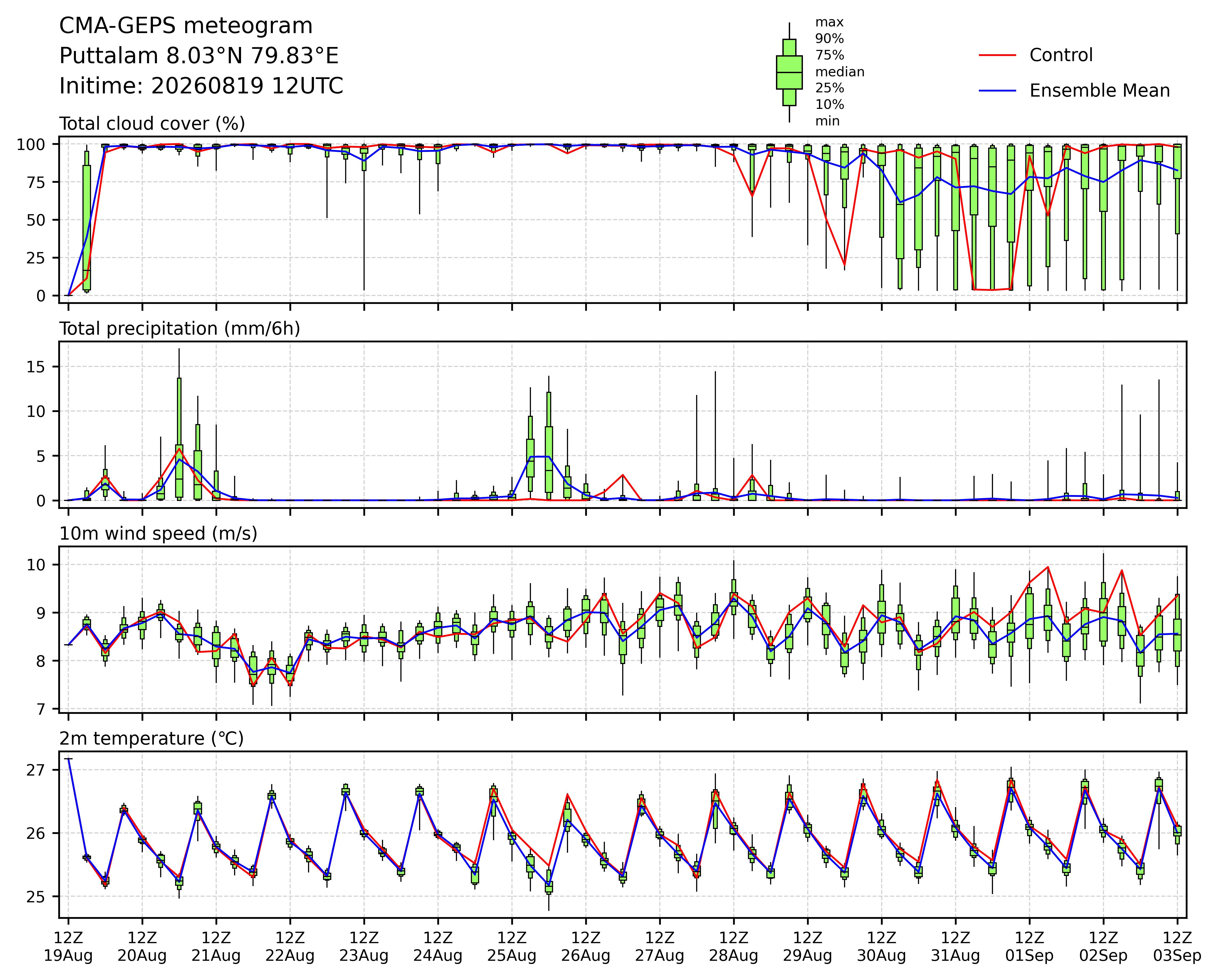Click the 12Z 28Aug axis label
1218x980 pixels.
[734, 947]
